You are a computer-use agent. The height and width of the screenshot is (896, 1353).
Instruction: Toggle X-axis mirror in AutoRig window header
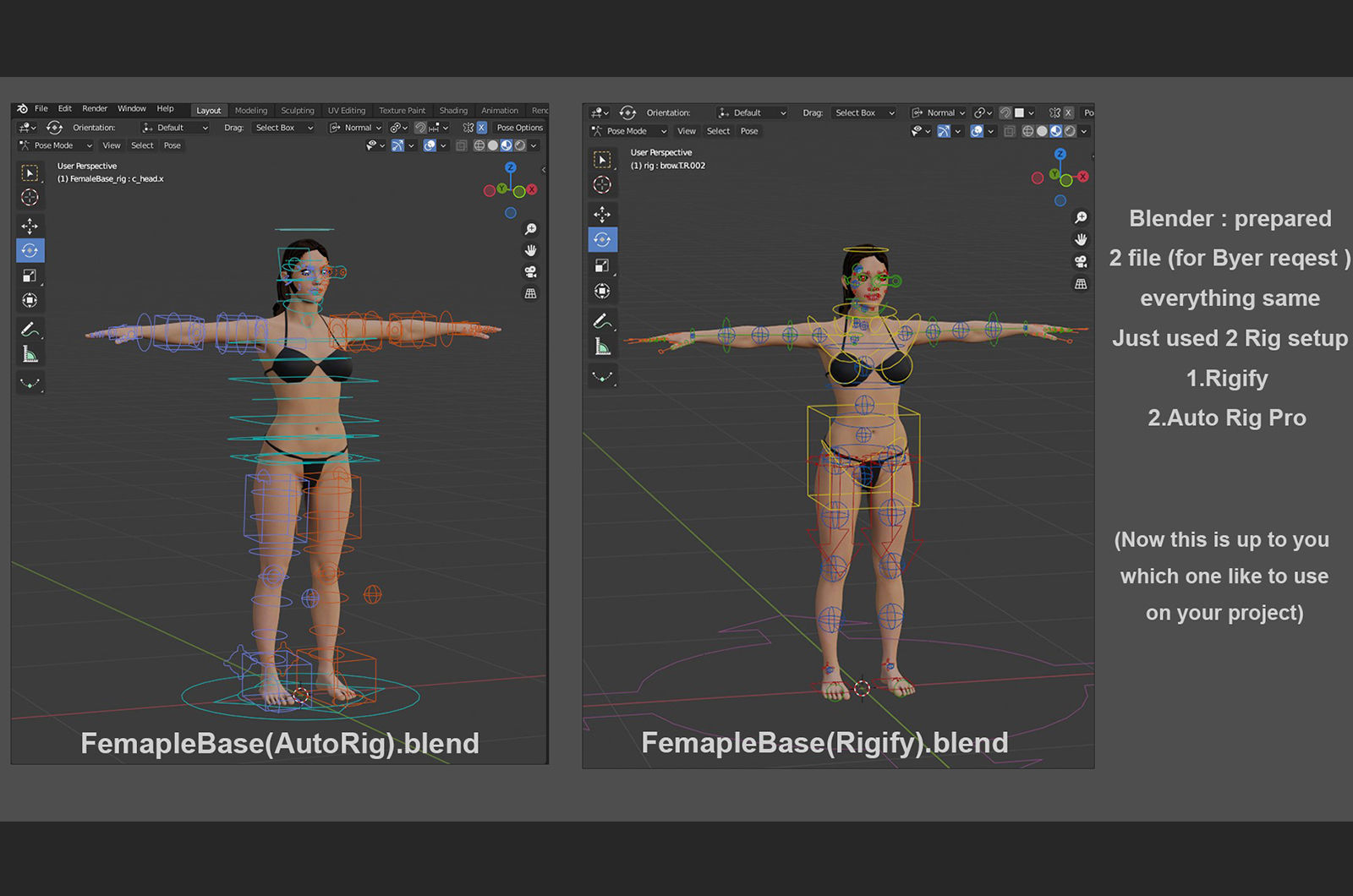click(x=481, y=128)
